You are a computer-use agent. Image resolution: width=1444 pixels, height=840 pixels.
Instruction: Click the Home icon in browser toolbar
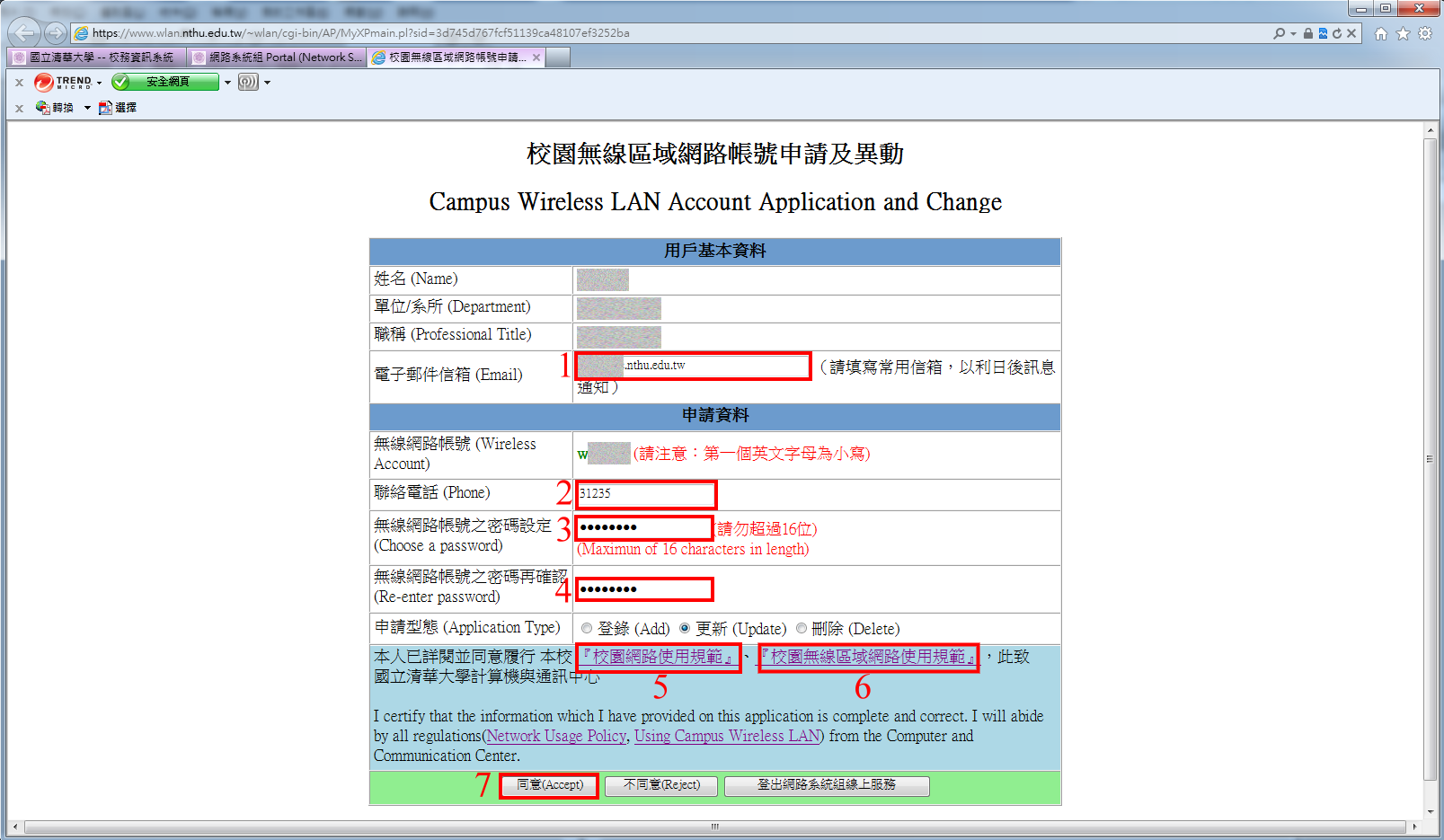click(x=1381, y=34)
